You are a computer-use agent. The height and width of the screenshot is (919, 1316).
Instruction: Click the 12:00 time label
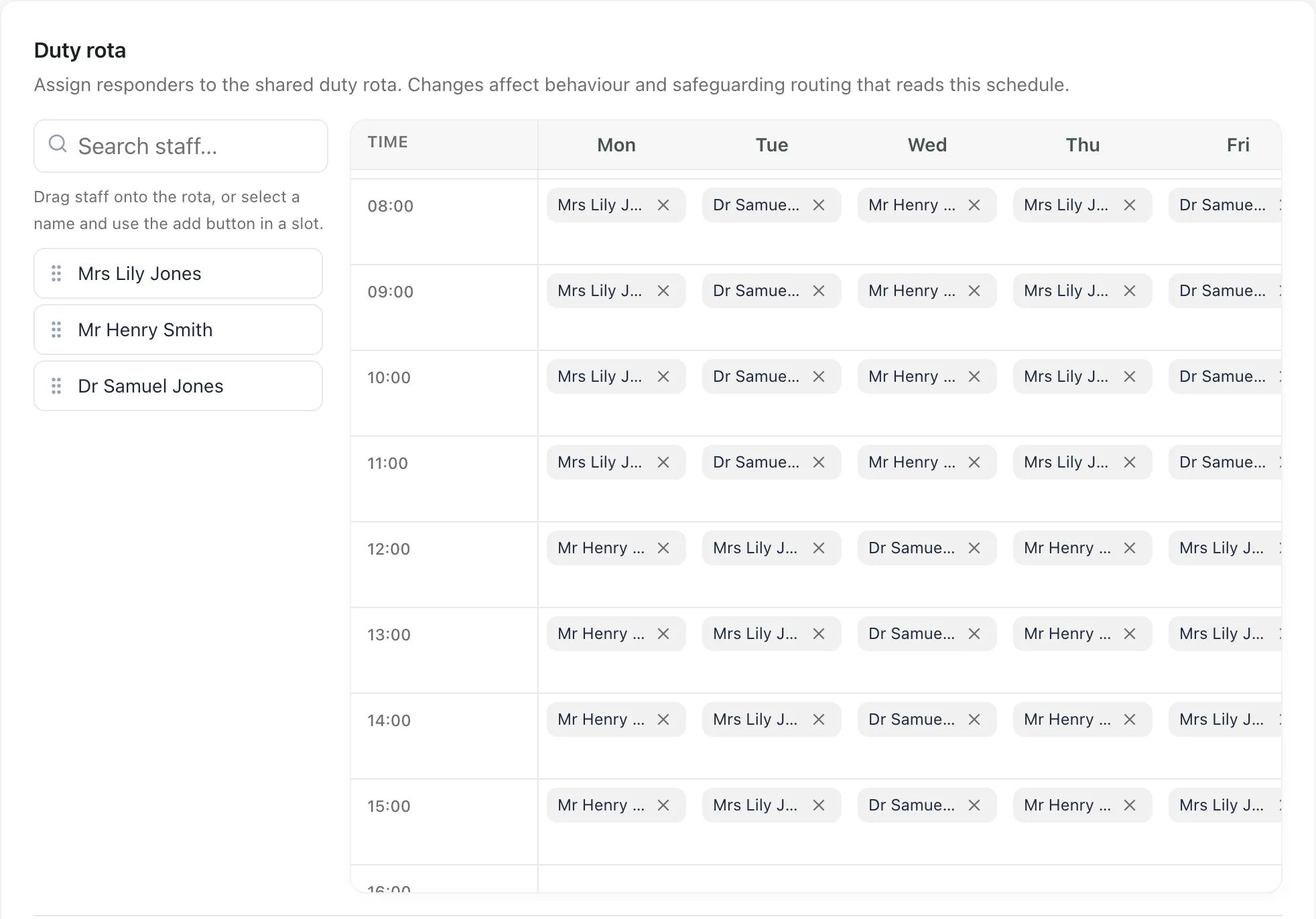point(389,549)
